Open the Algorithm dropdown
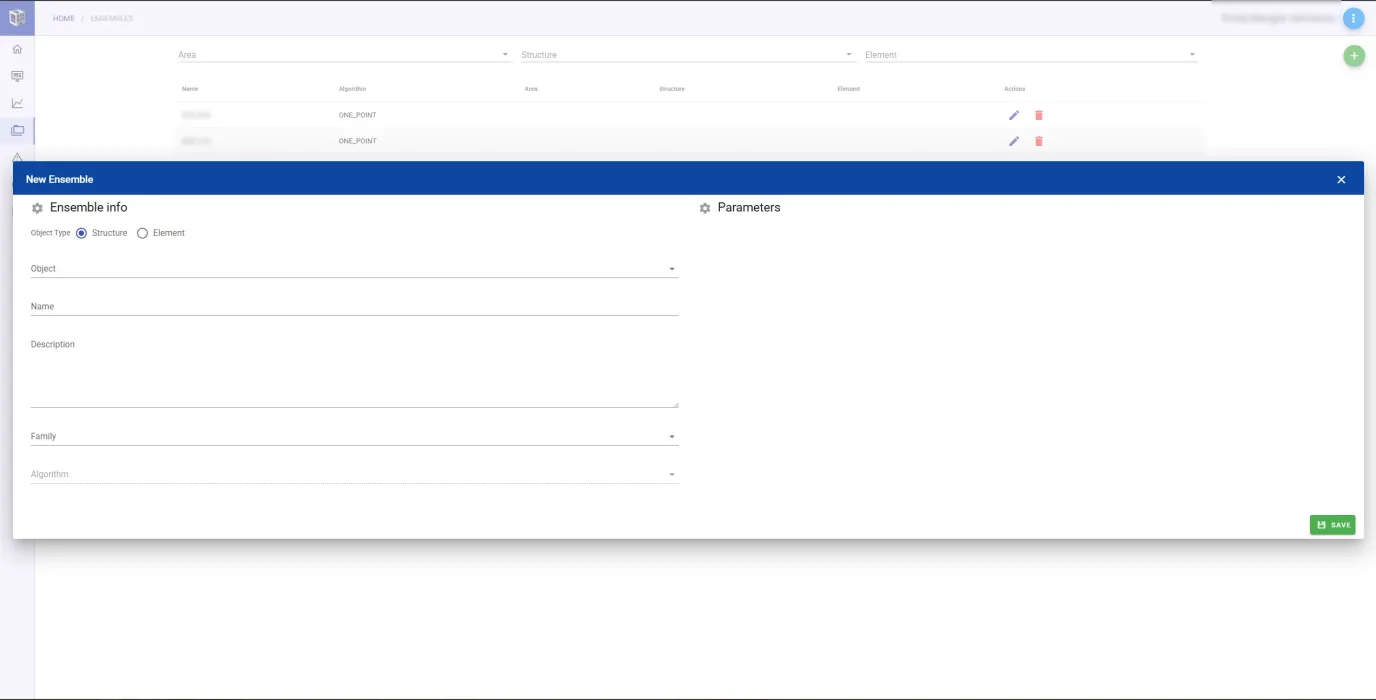The height and width of the screenshot is (700, 1376). point(671,473)
